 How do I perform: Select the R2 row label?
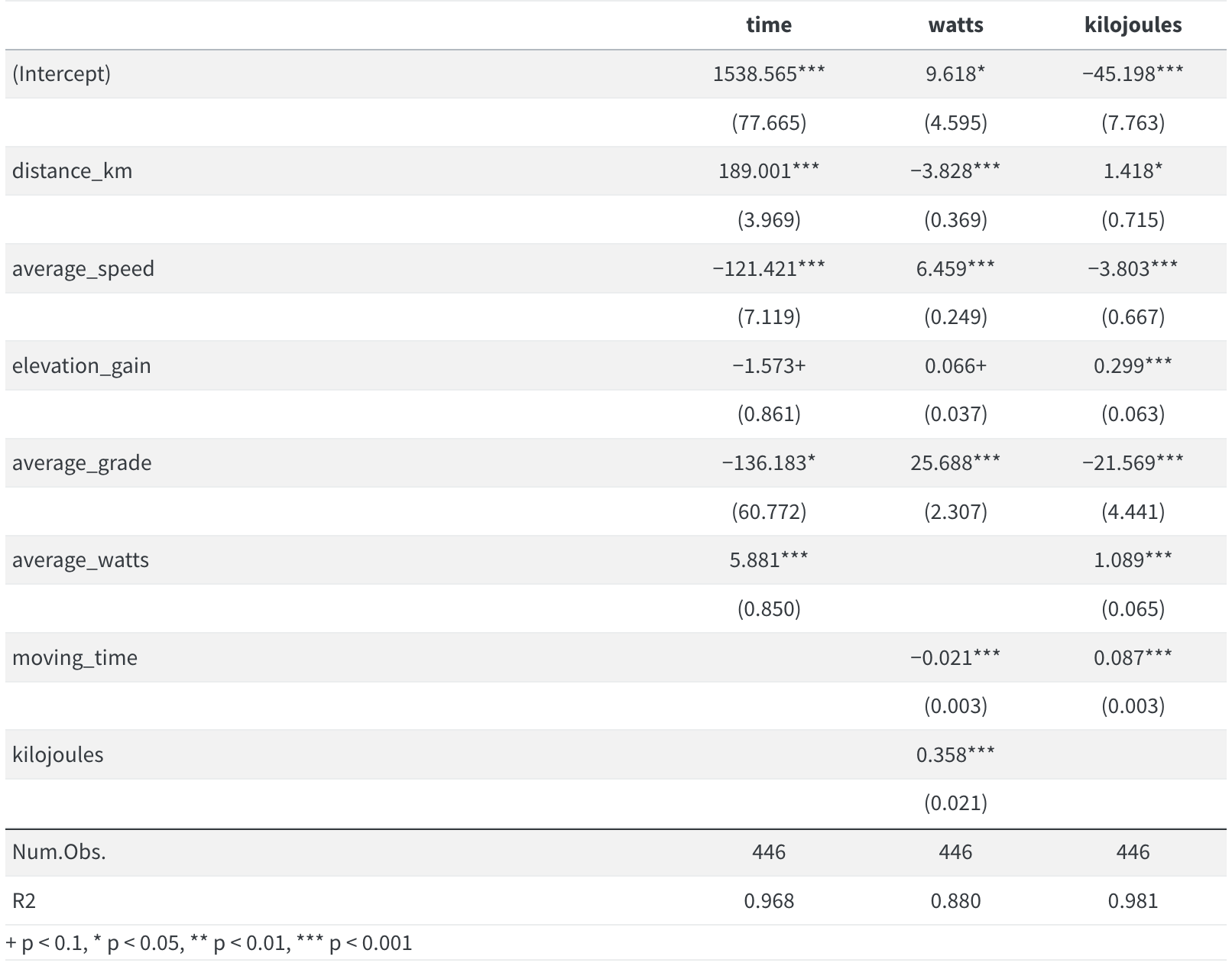pos(24,901)
